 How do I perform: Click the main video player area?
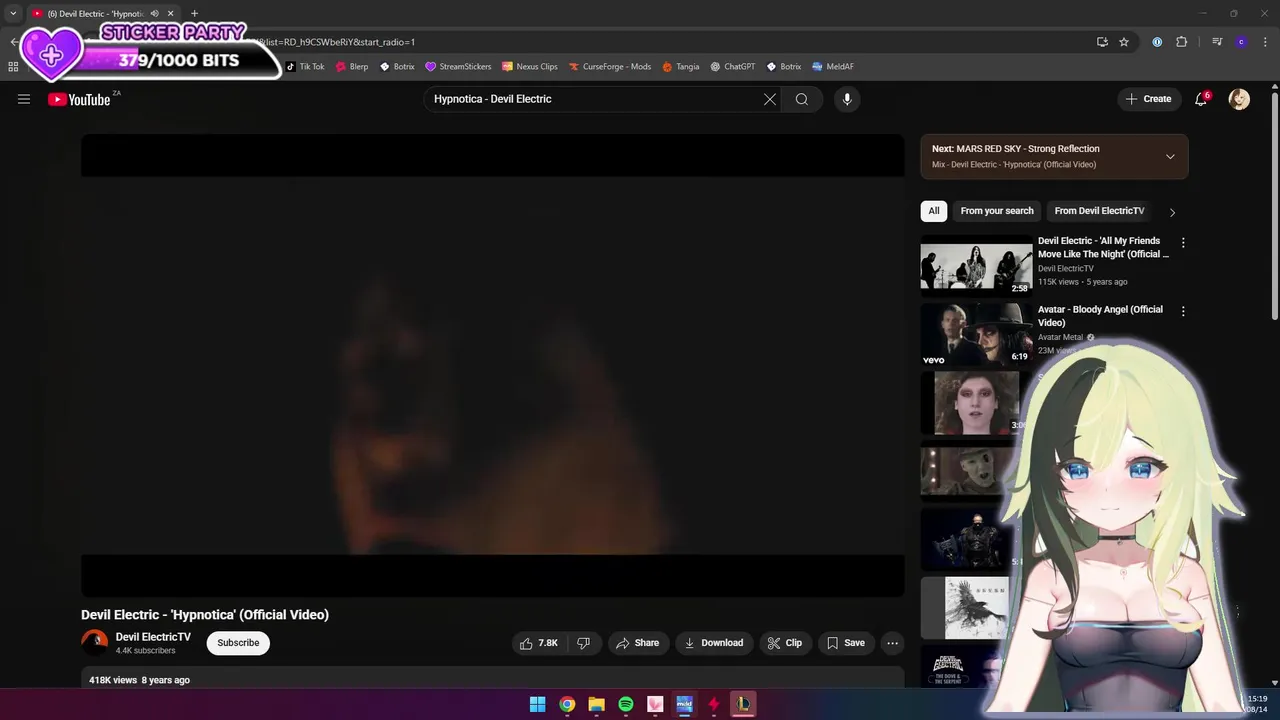tap(493, 365)
